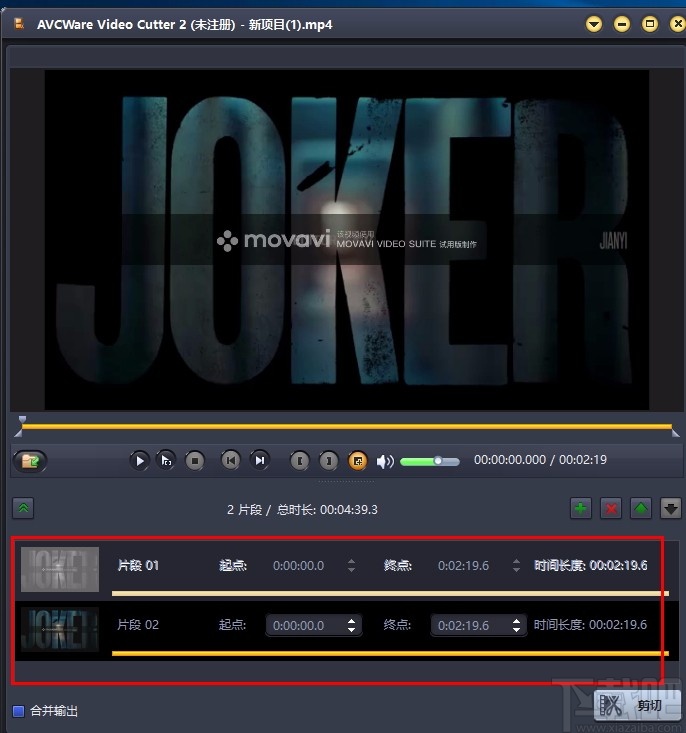This screenshot has width=686, height=733.
Task: Add a new segment with plus
Action: [x=581, y=508]
